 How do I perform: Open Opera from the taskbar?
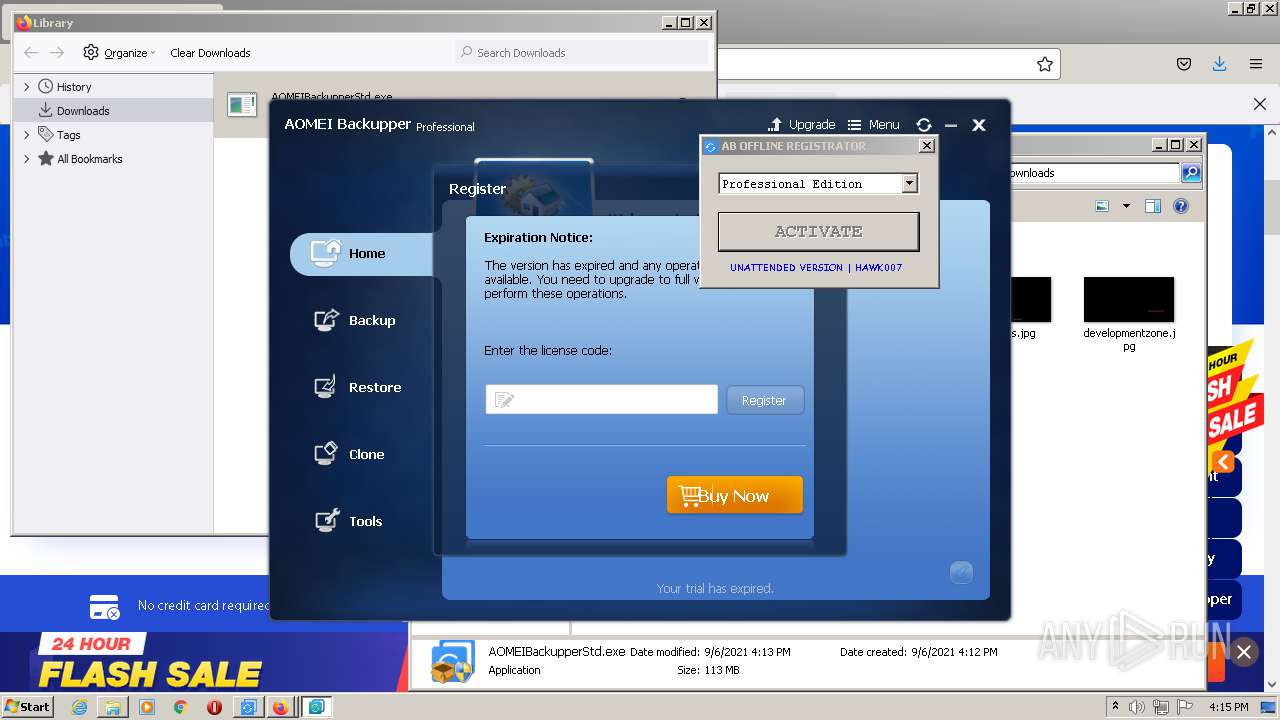[x=214, y=707]
